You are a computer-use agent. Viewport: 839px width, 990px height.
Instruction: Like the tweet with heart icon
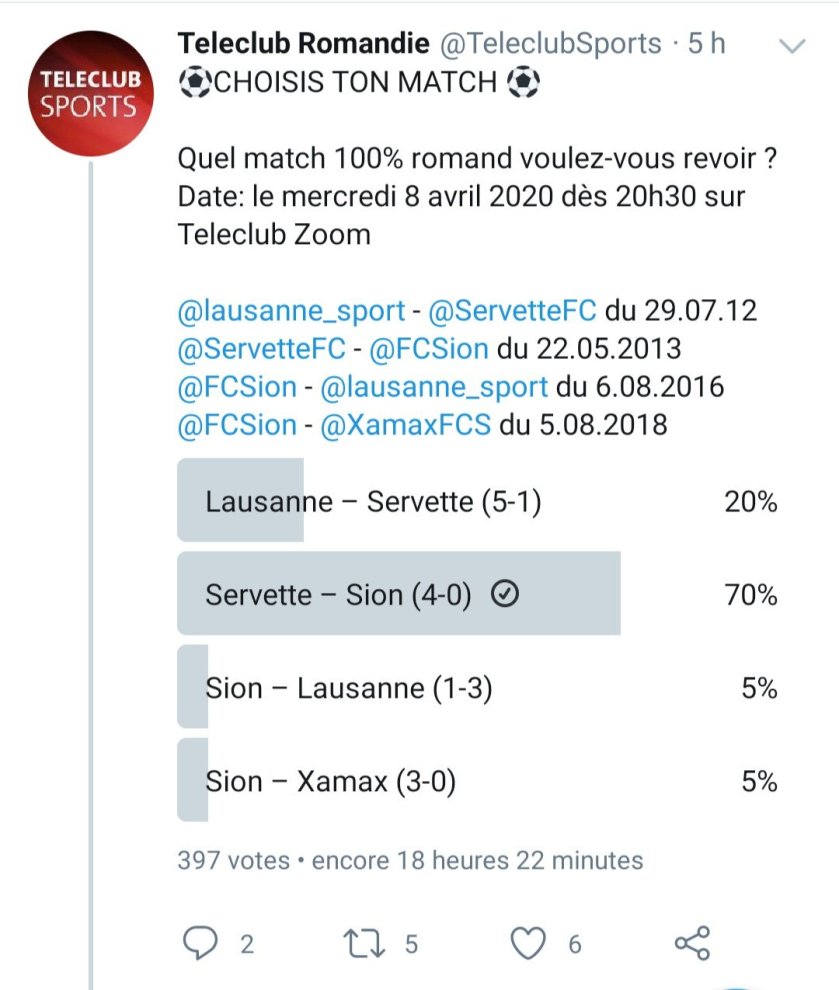click(528, 942)
